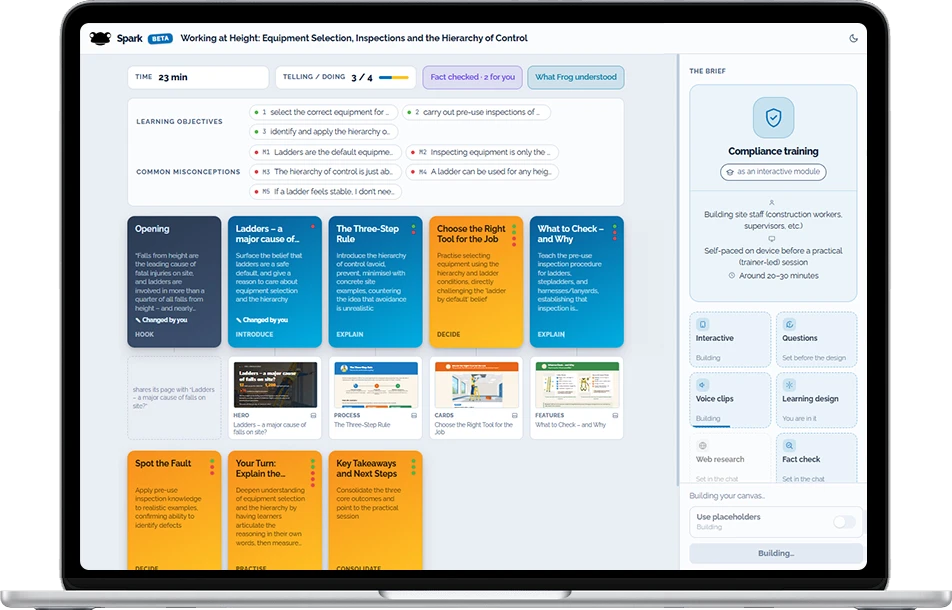952x610 pixels.
Task: Click the small icon beside the CARDS label
Action: [514, 416]
